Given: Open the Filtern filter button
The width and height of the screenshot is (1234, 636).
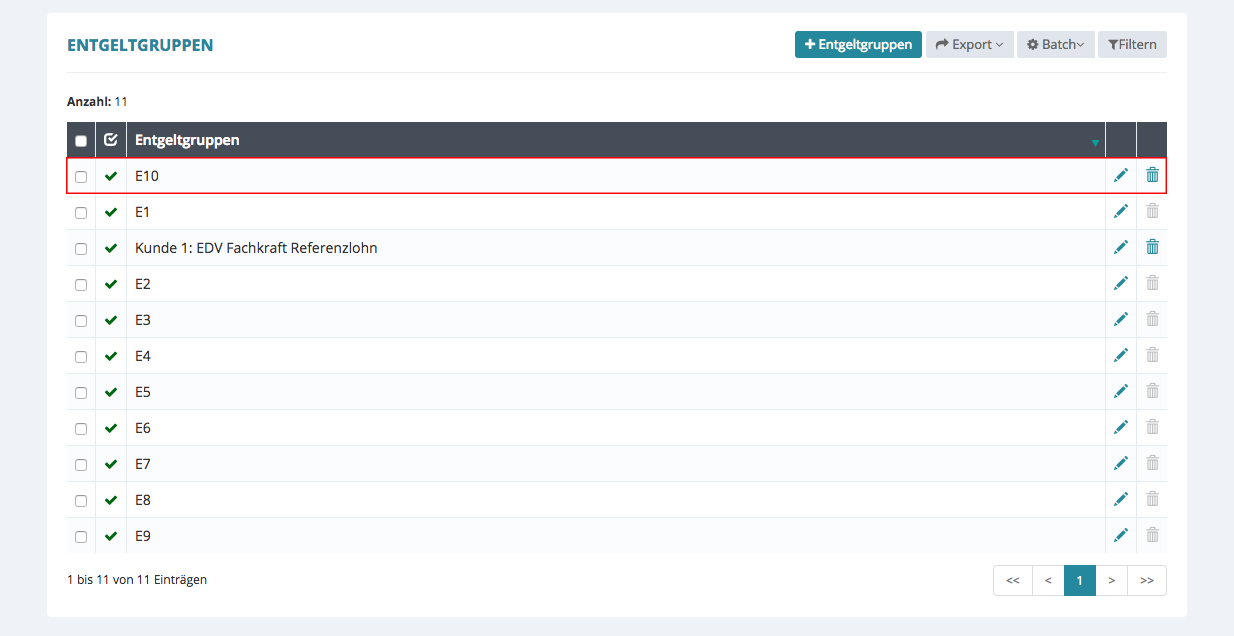Looking at the screenshot, I should pyautogui.click(x=1132, y=44).
